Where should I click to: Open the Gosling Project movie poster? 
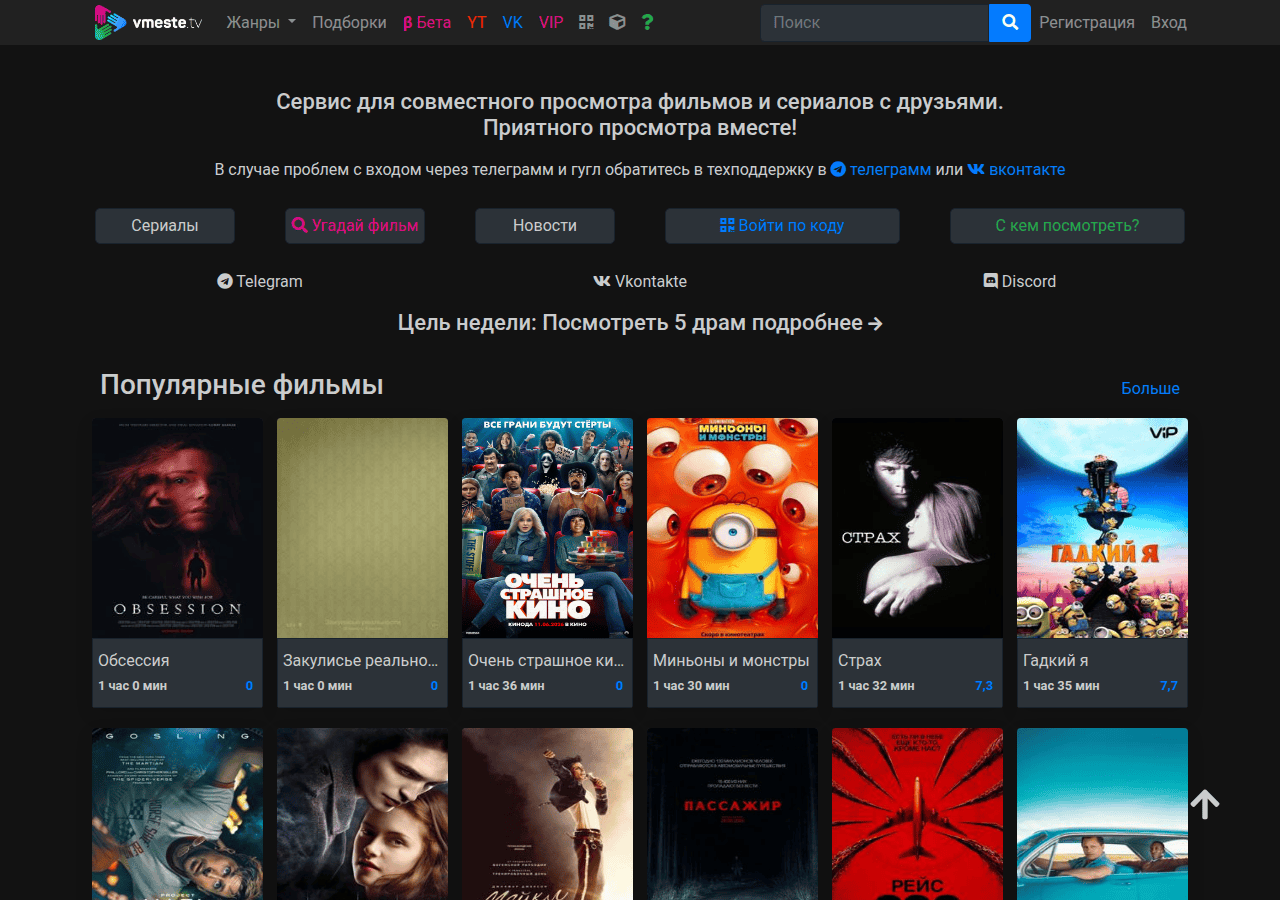177,814
